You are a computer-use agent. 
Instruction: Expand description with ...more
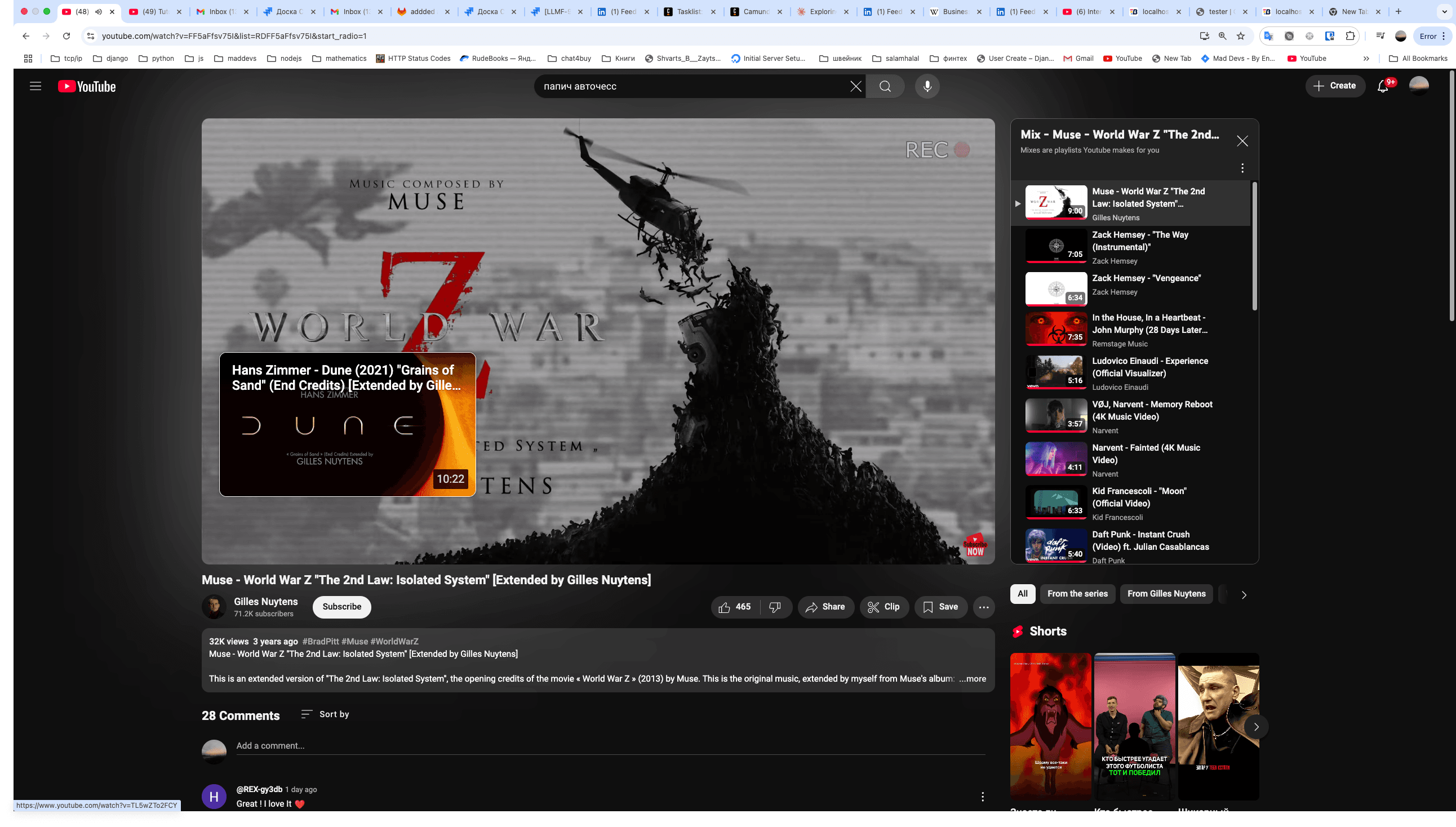973,679
